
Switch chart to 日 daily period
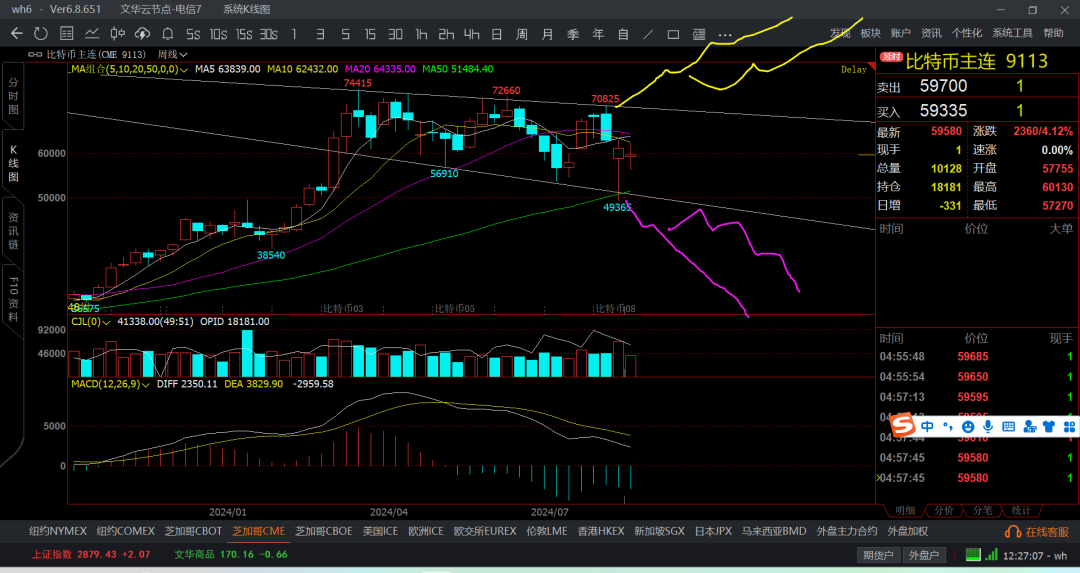tap(497, 34)
